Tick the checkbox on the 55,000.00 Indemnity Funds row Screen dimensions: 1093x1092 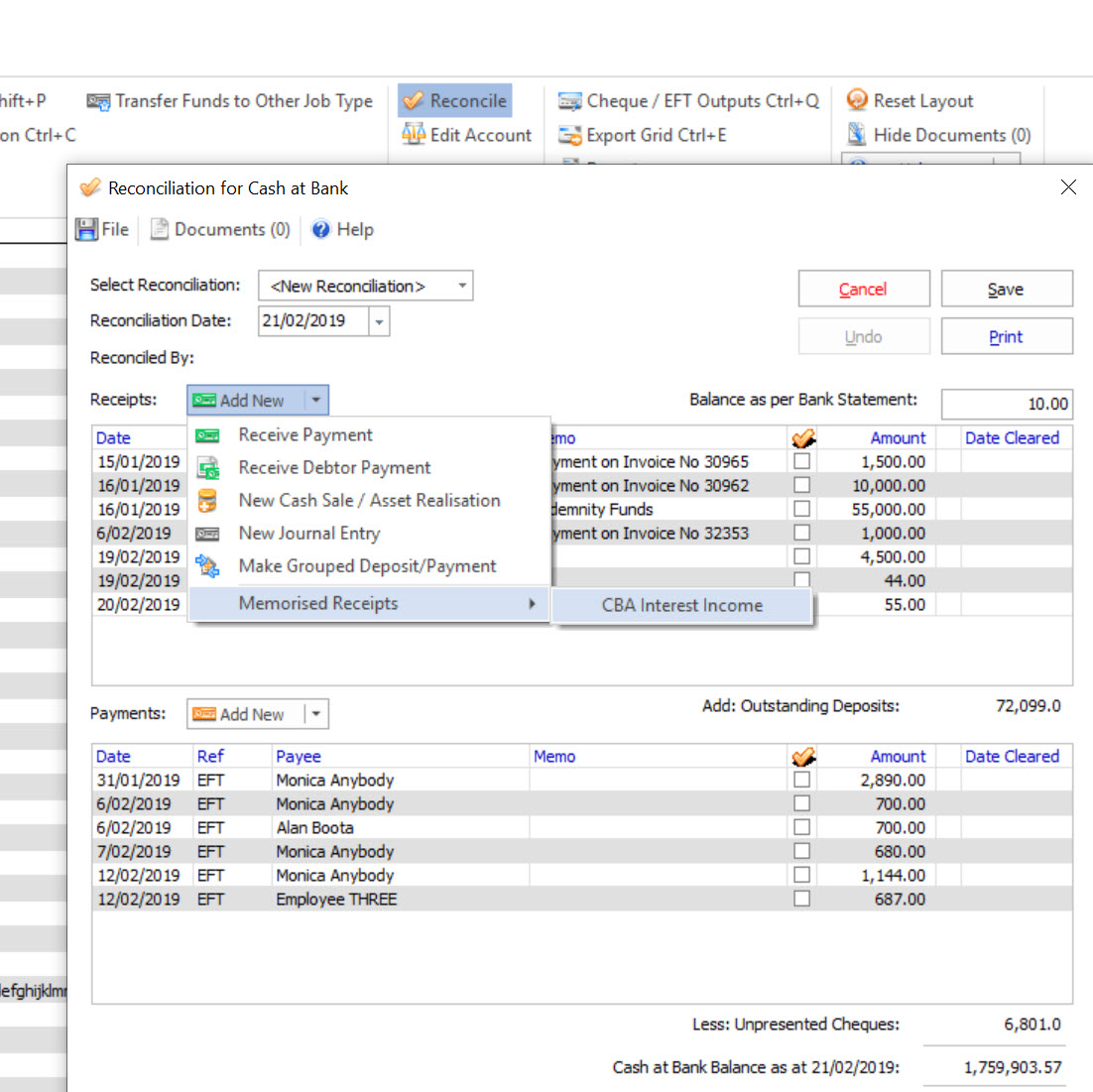(801, 509)
